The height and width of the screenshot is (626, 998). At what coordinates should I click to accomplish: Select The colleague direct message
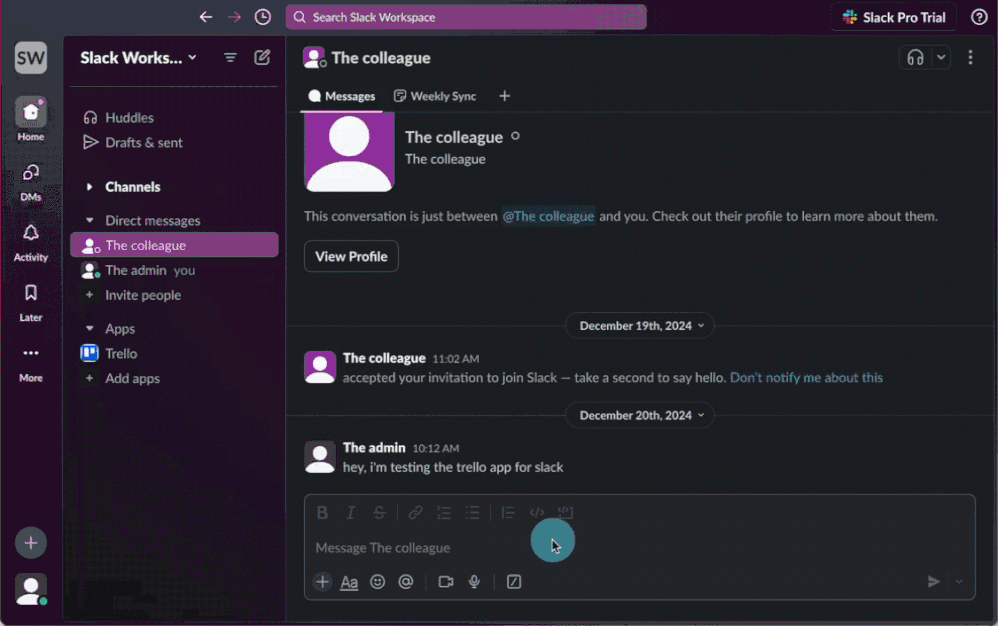point(174,245)
